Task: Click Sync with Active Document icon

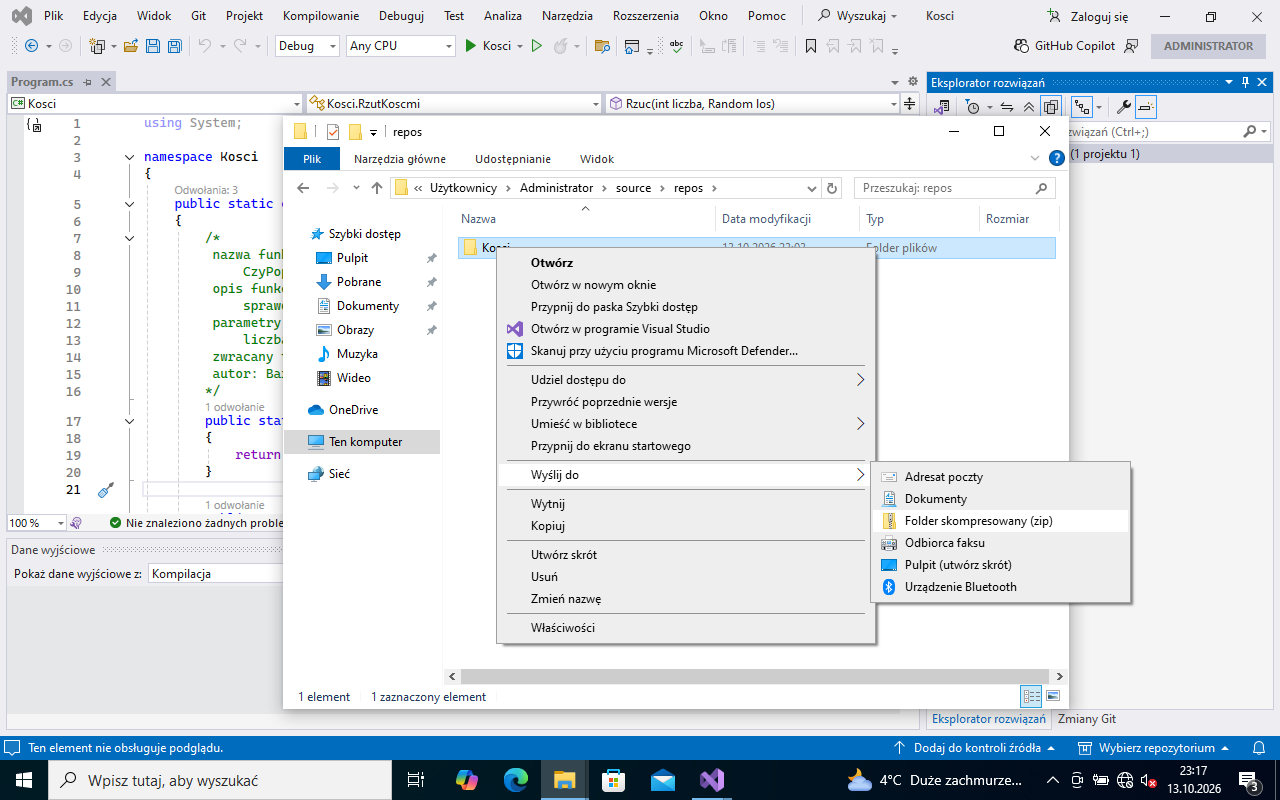Action: (1007, 107)
